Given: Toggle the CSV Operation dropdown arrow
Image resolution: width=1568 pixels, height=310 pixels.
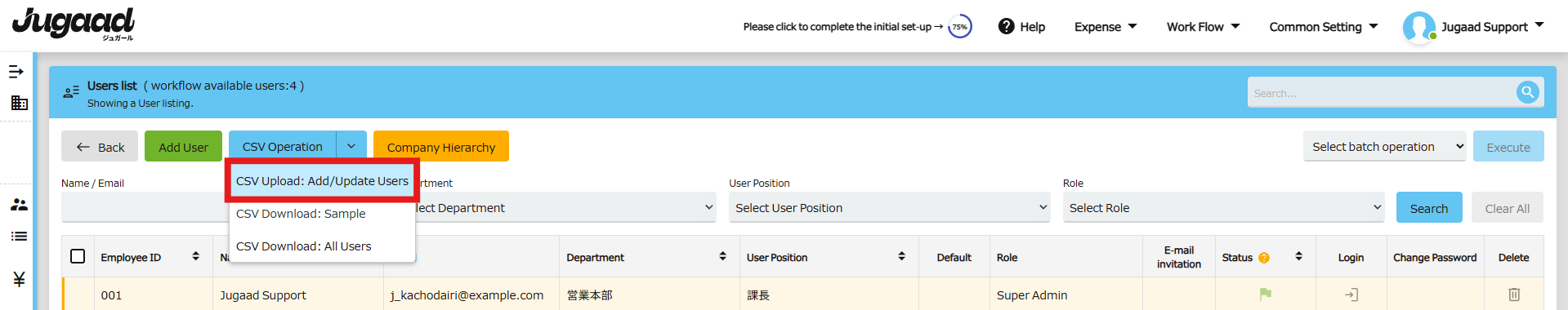Looking at the screenshot, I should [351, 146].
